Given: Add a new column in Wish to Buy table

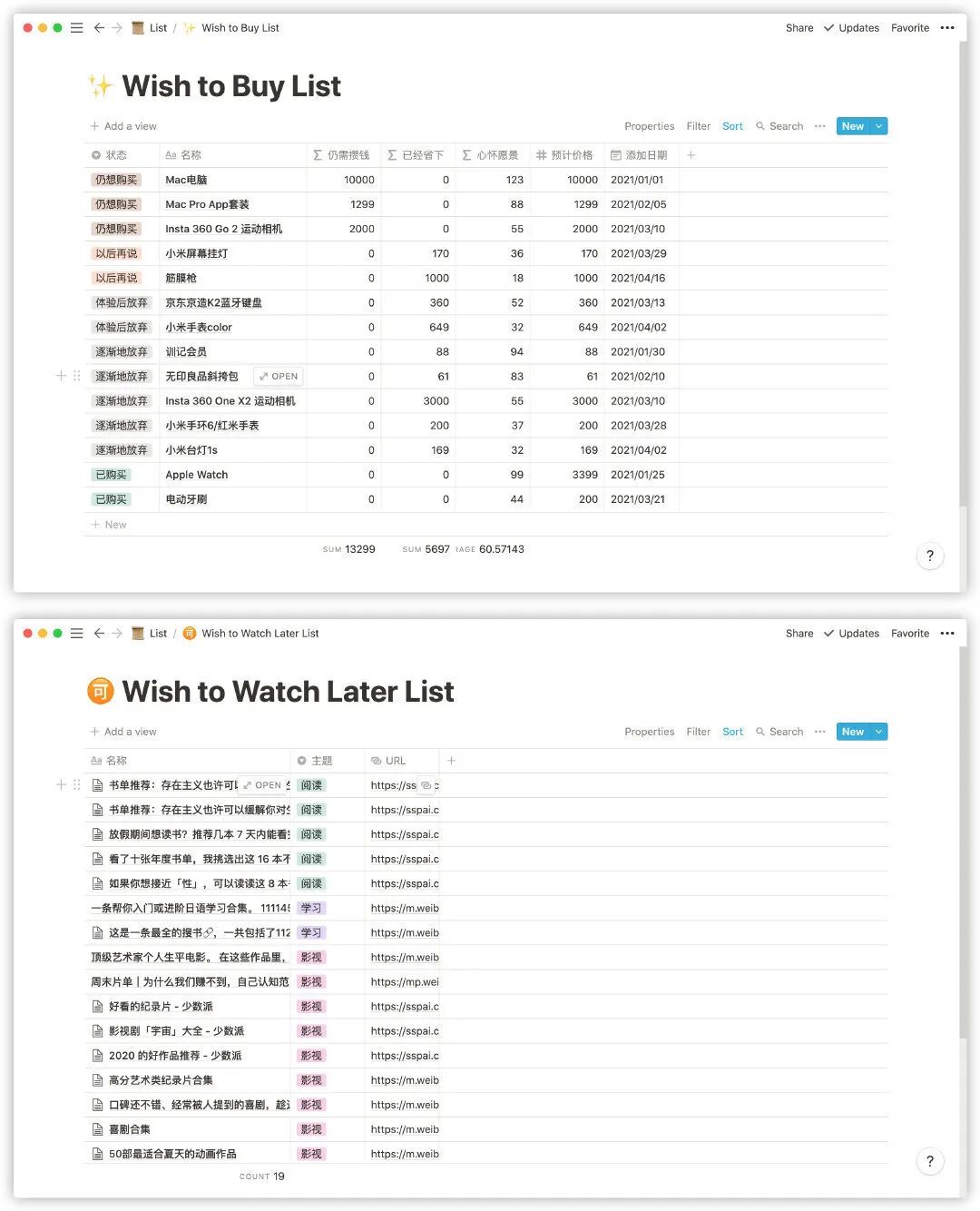Looking at the screenshot, I should pos(691,155).
